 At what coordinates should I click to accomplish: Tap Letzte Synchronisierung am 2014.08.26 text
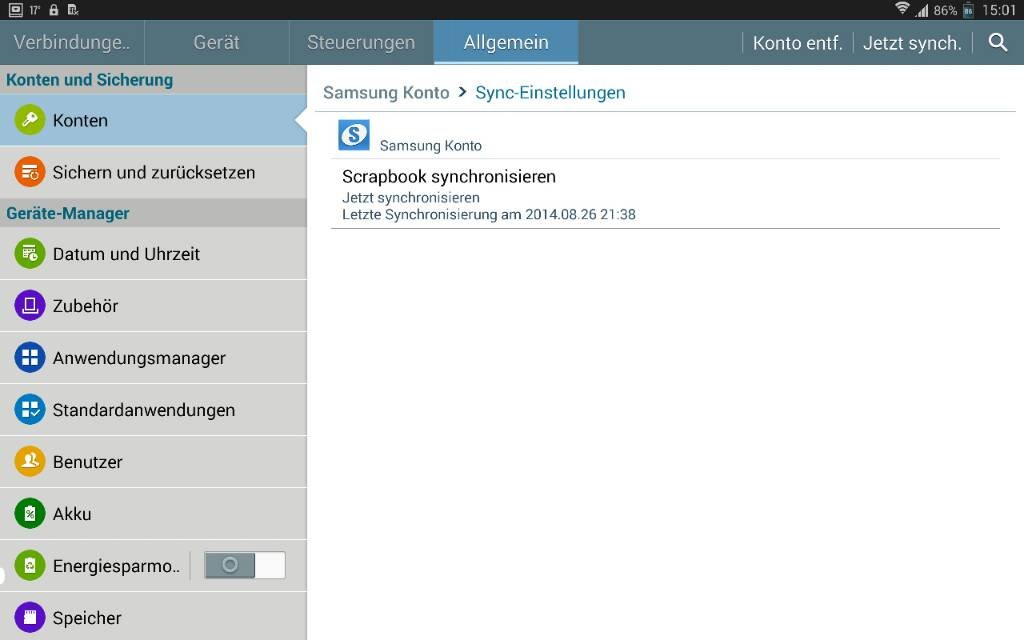[x=488, y=214]
